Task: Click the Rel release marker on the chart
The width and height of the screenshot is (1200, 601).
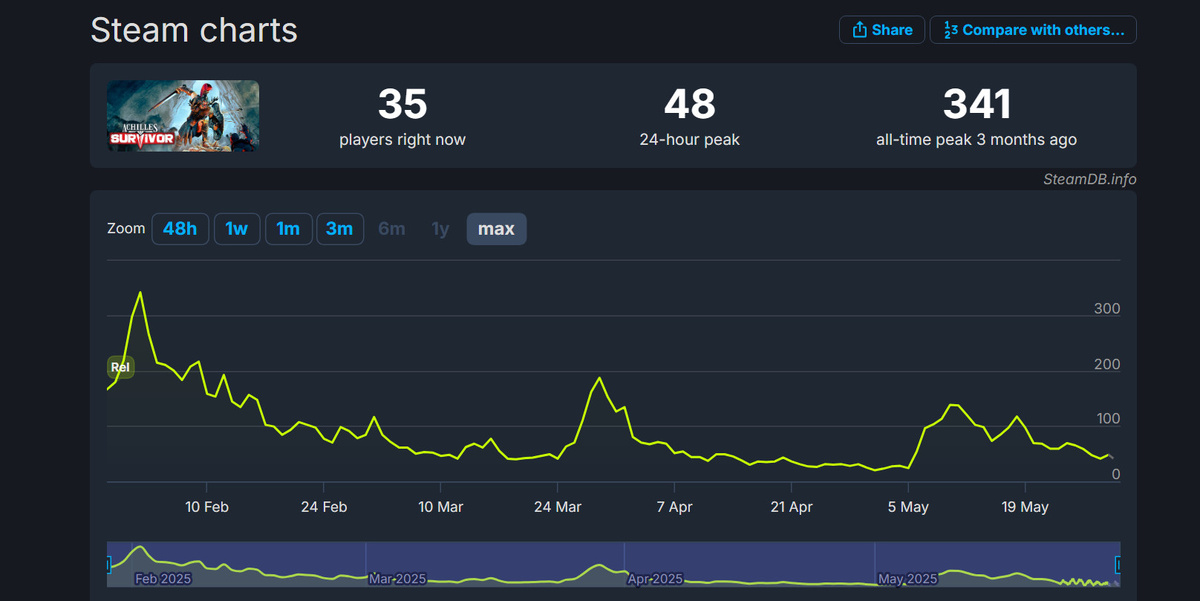Action: click(x=120, y=367)
